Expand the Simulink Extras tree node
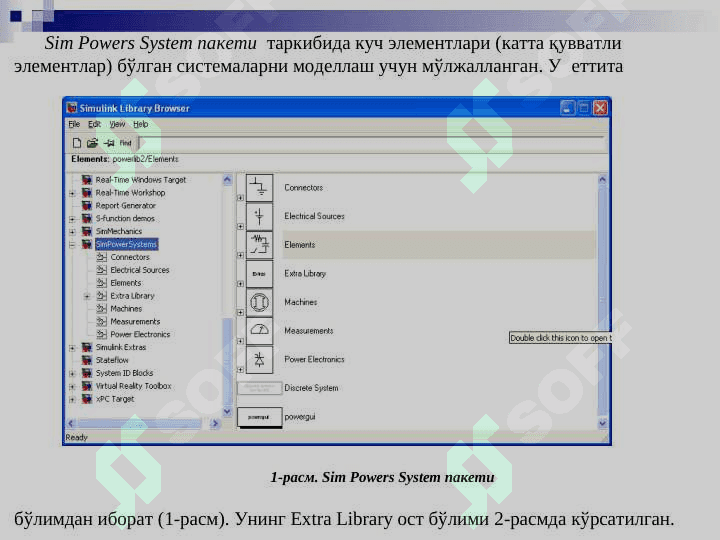The width and height of the screenshot is (720, 540). [x=72, y=348]
